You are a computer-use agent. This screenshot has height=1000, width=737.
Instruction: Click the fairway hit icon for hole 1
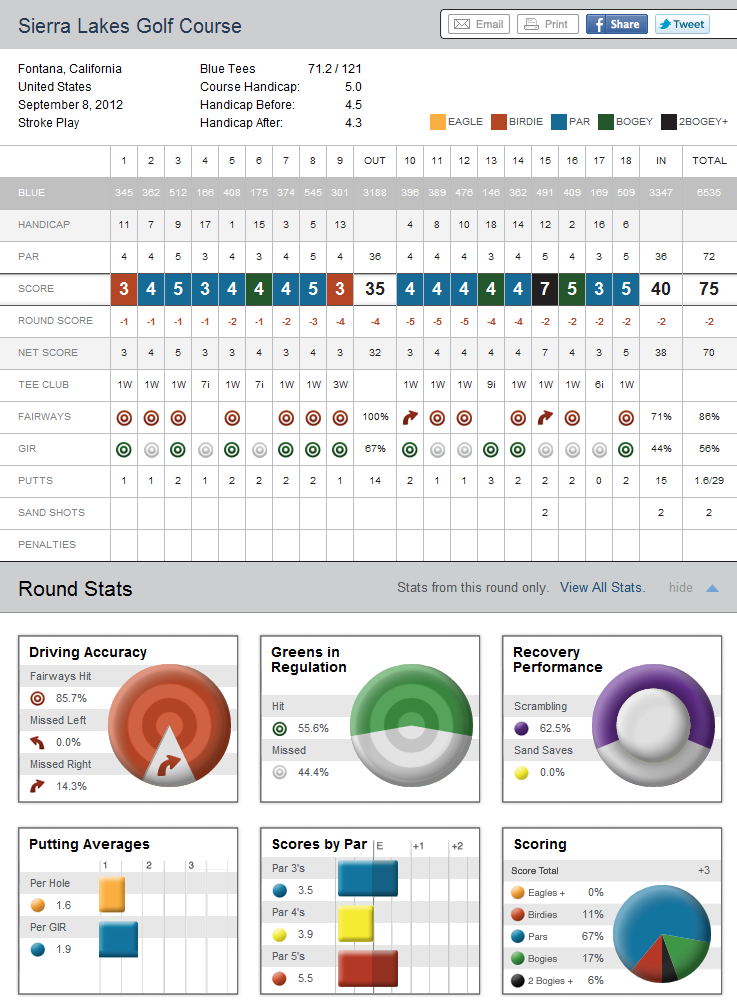pos(124,417)
